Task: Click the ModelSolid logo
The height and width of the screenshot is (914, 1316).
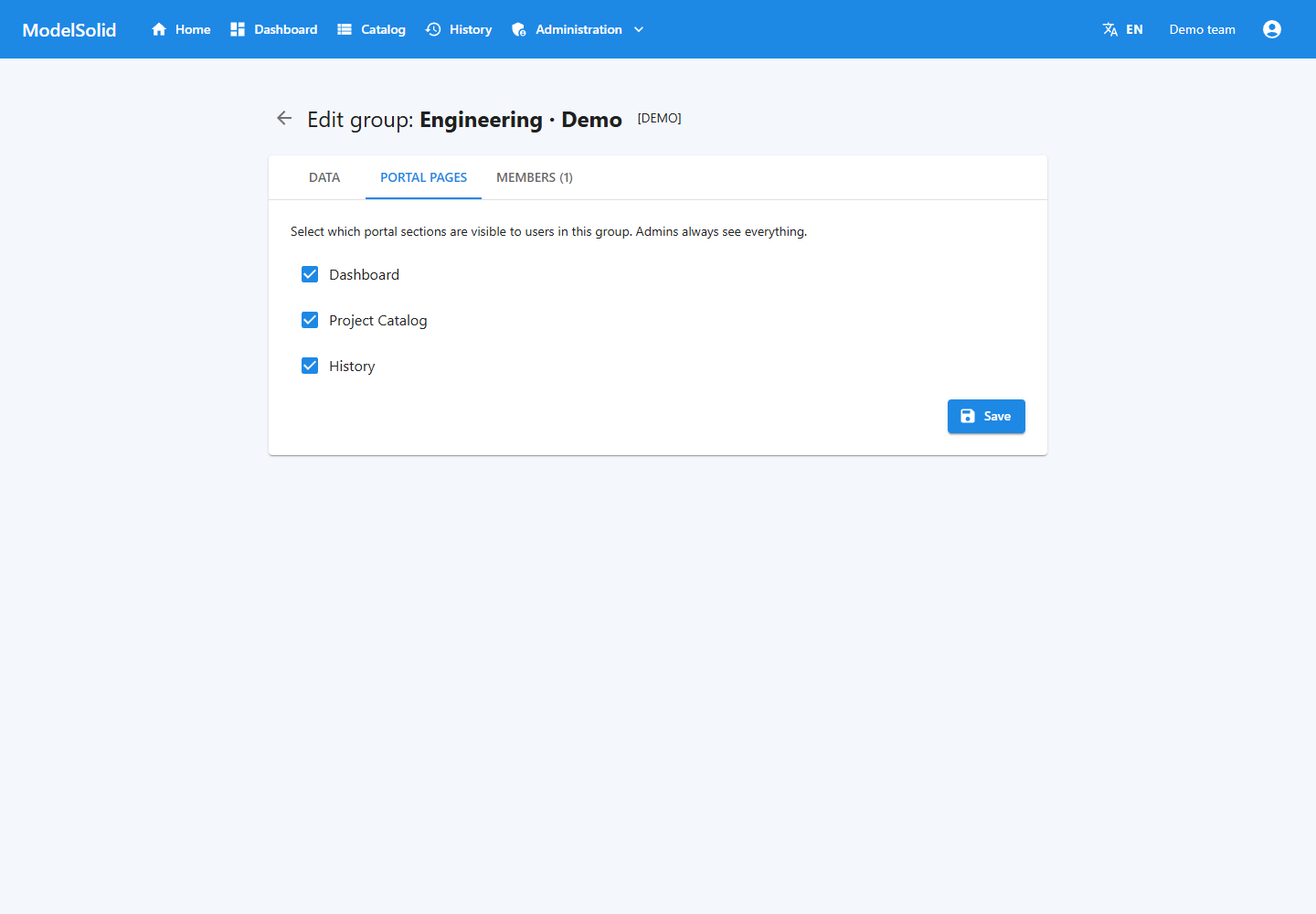Action: (x=69, y=29)
